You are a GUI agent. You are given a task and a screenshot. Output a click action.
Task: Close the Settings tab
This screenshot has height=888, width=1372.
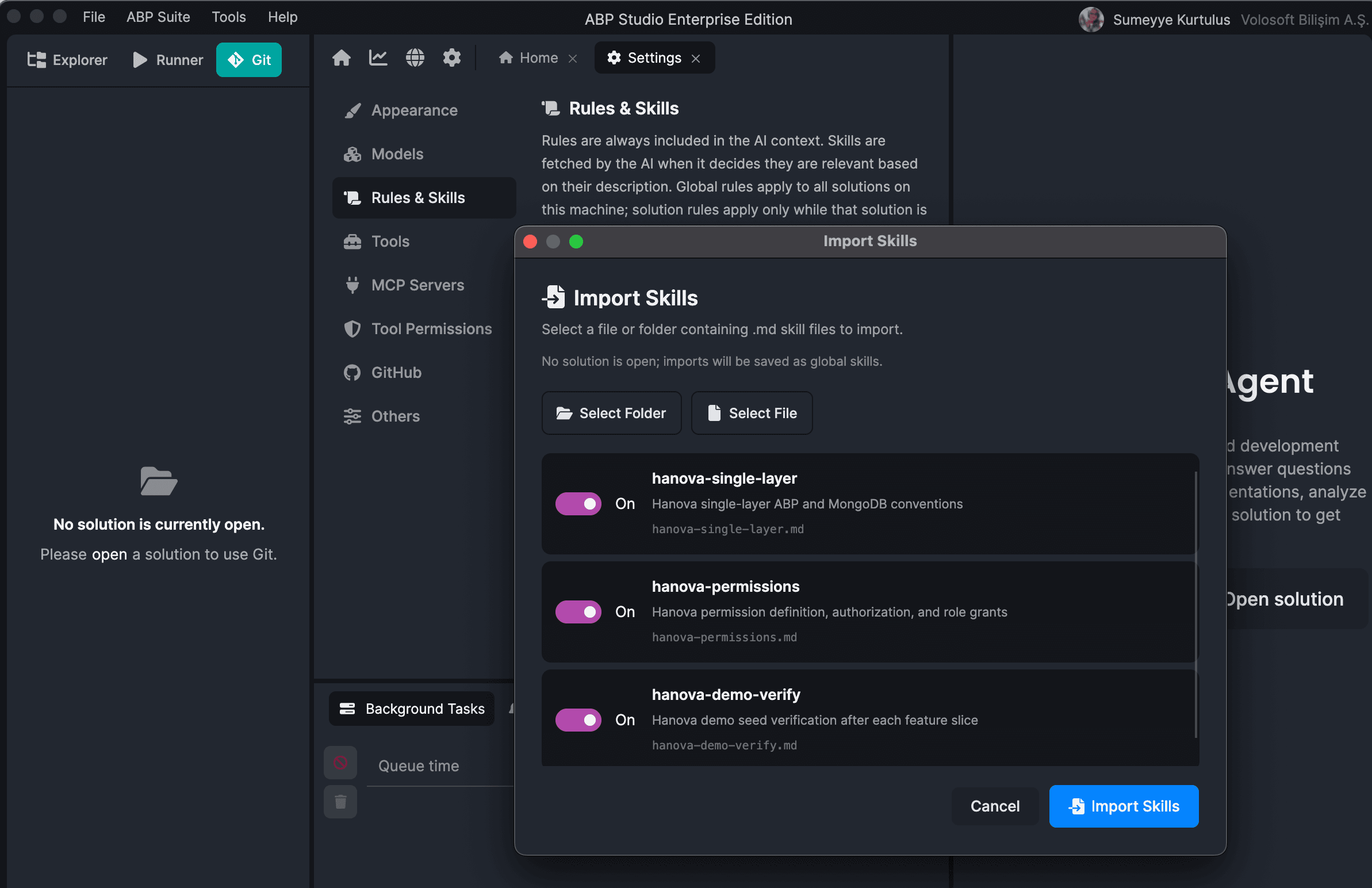pos(696,58)
